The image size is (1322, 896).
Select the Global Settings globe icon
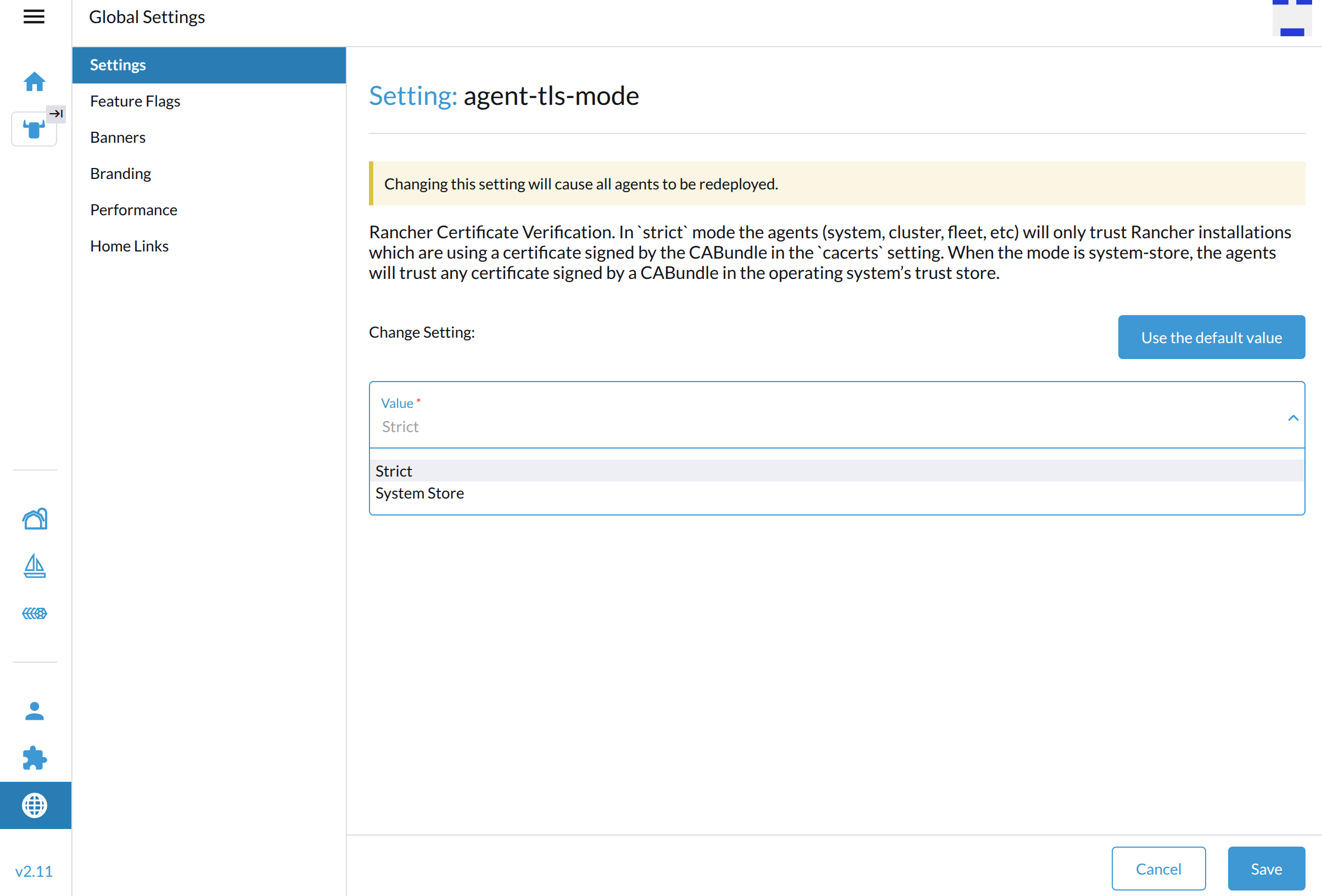[35, 805]
